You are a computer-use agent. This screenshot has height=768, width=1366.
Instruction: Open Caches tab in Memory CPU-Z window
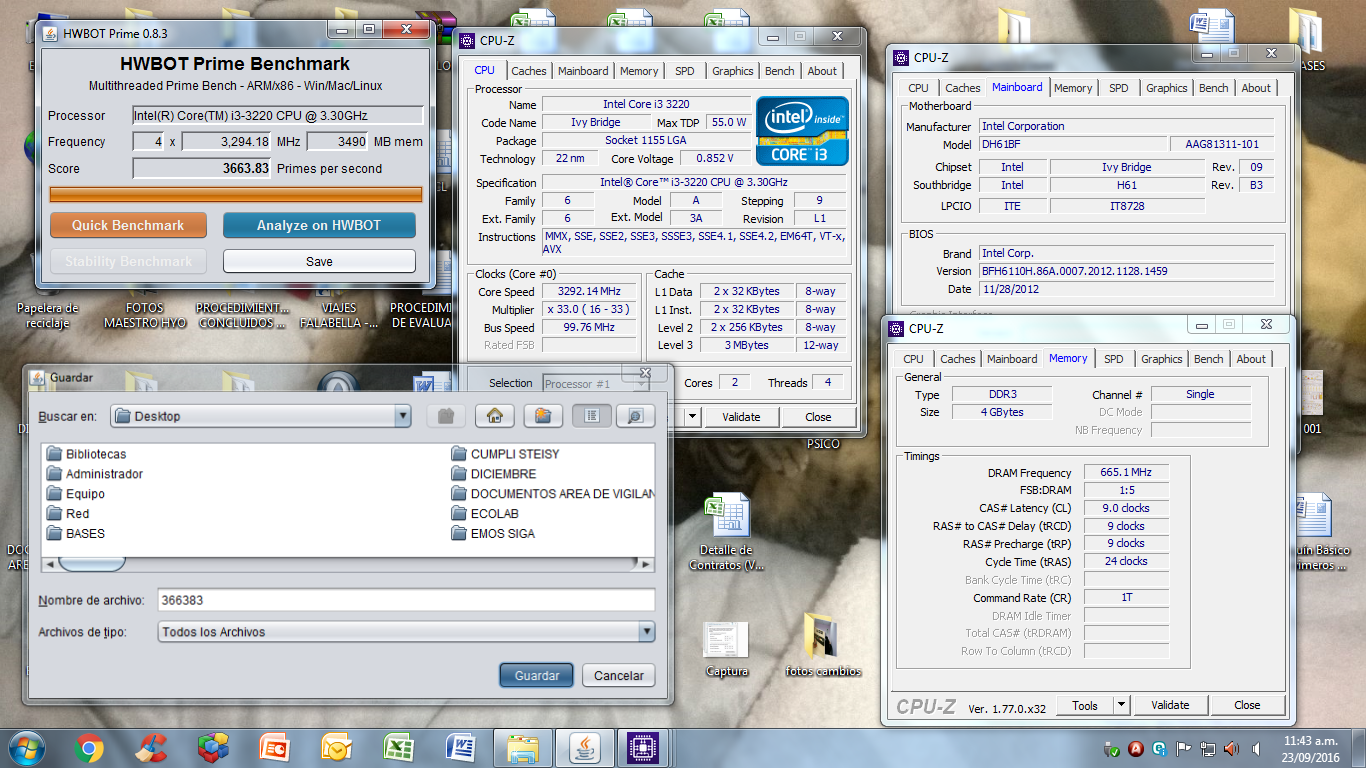tap(958, 359)
